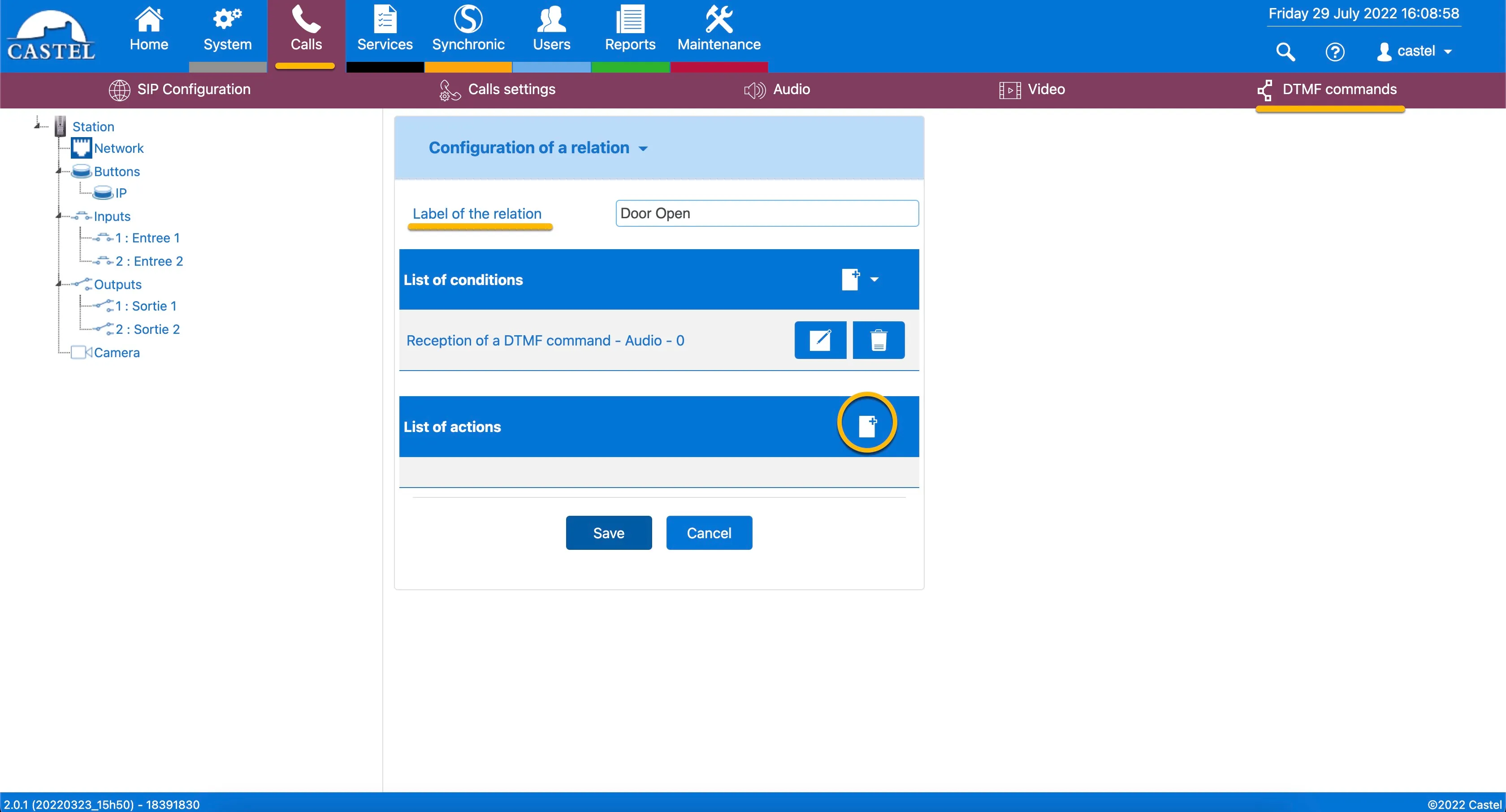This screenshot has height=812, width=1506.
Task: Edit the DTMF command condition
Action: [x=820, y=340]
